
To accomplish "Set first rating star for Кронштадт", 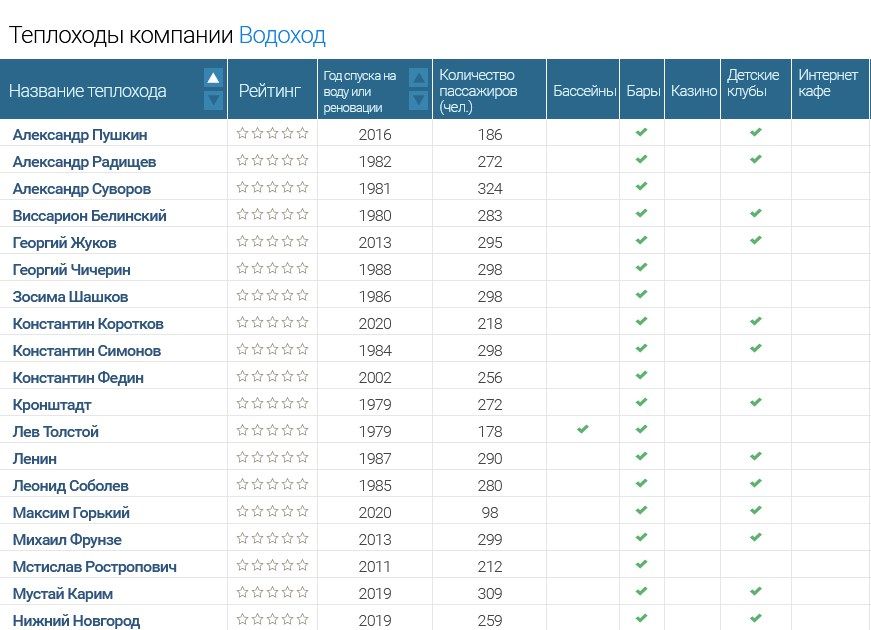I will (243, 403).
